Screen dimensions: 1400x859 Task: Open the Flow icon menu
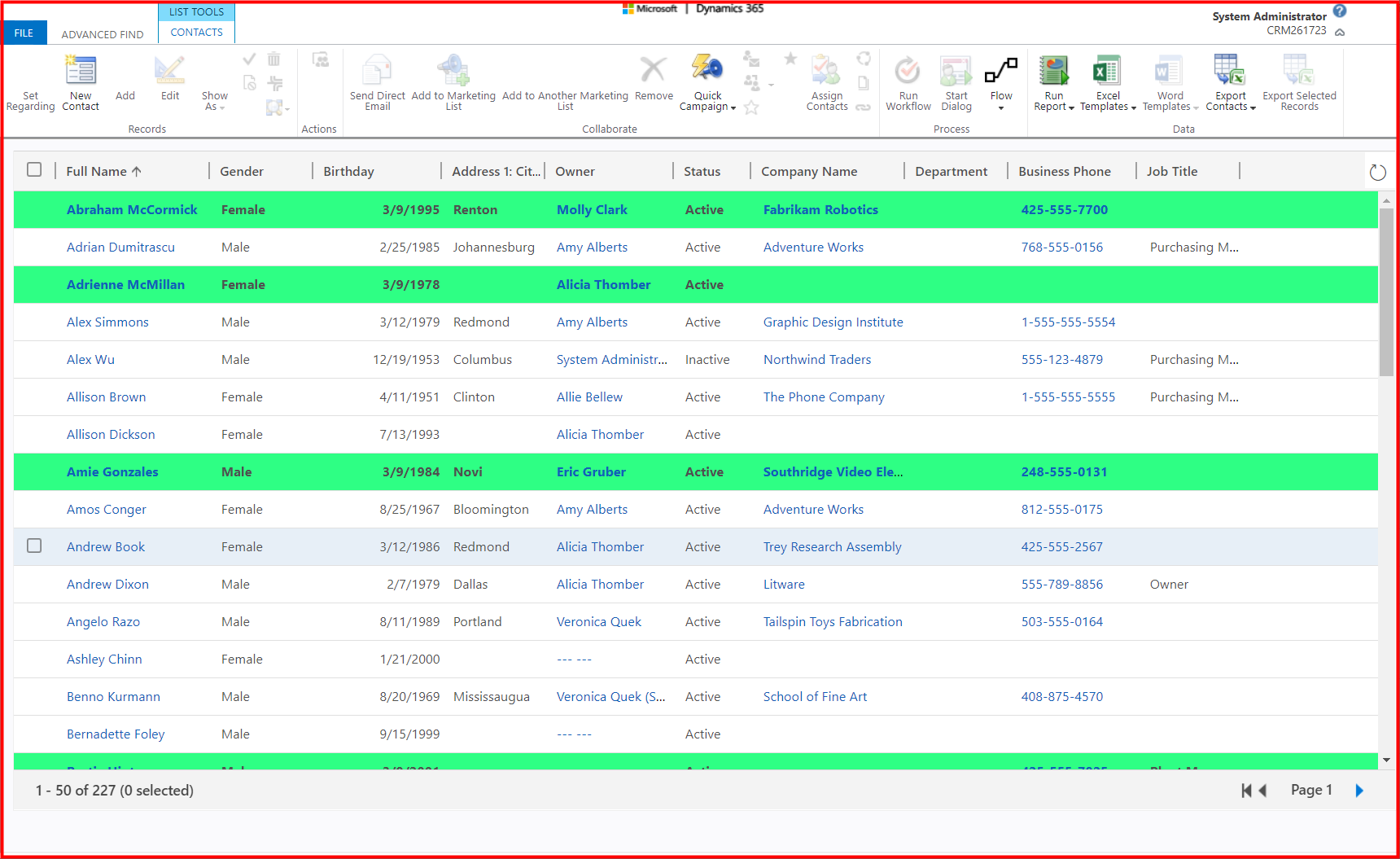point(1001,71)
